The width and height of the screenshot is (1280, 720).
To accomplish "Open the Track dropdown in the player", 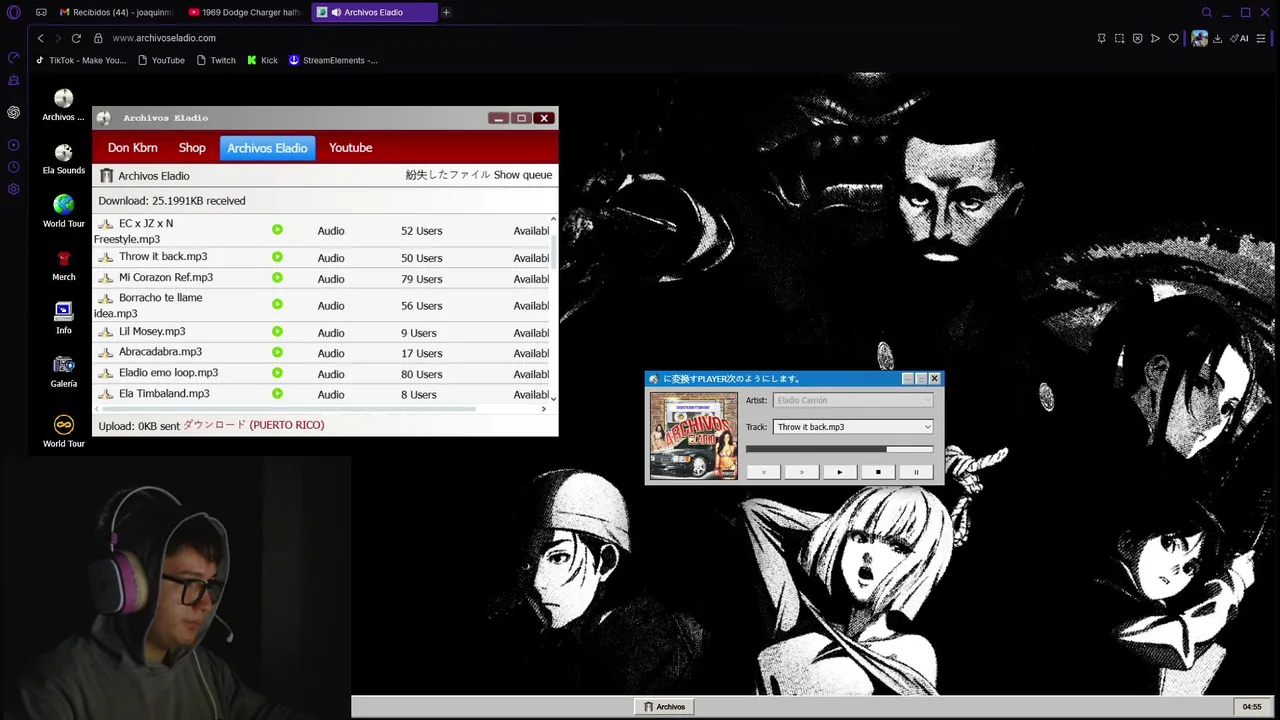I will pyautogui.click(x=853, y=427).
